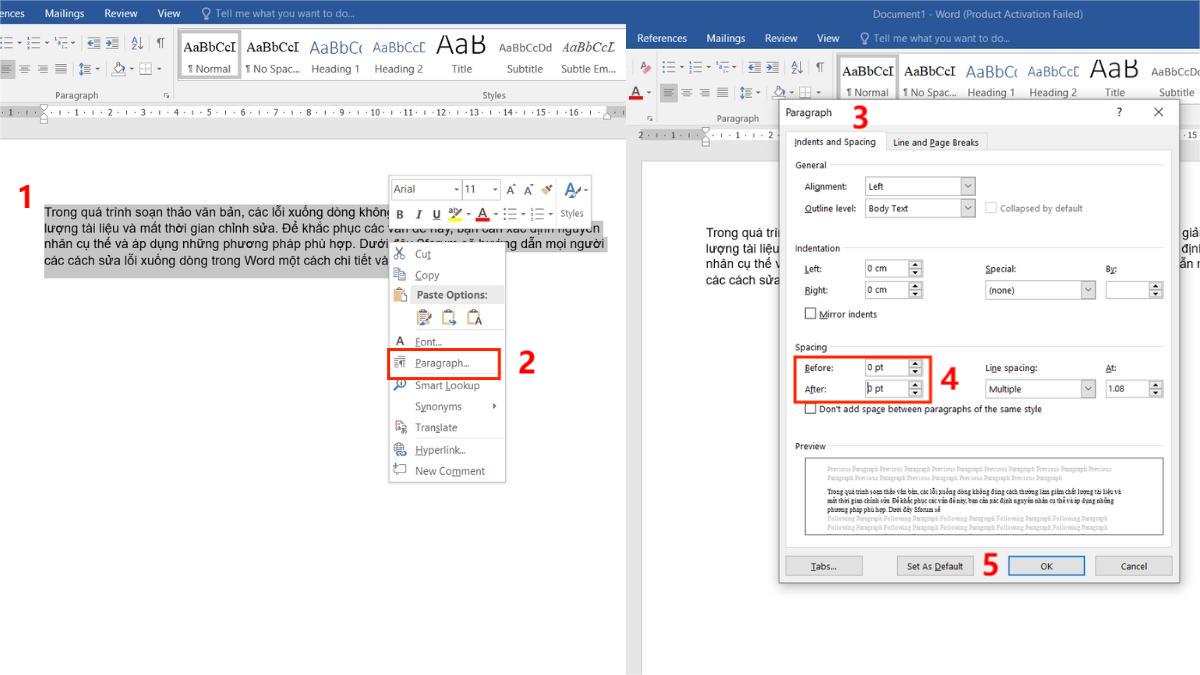Open the Paragraph group dialog launcher in the context-menu window
The width and height of the screenshot is (1200, 675).
coord(167,95)
